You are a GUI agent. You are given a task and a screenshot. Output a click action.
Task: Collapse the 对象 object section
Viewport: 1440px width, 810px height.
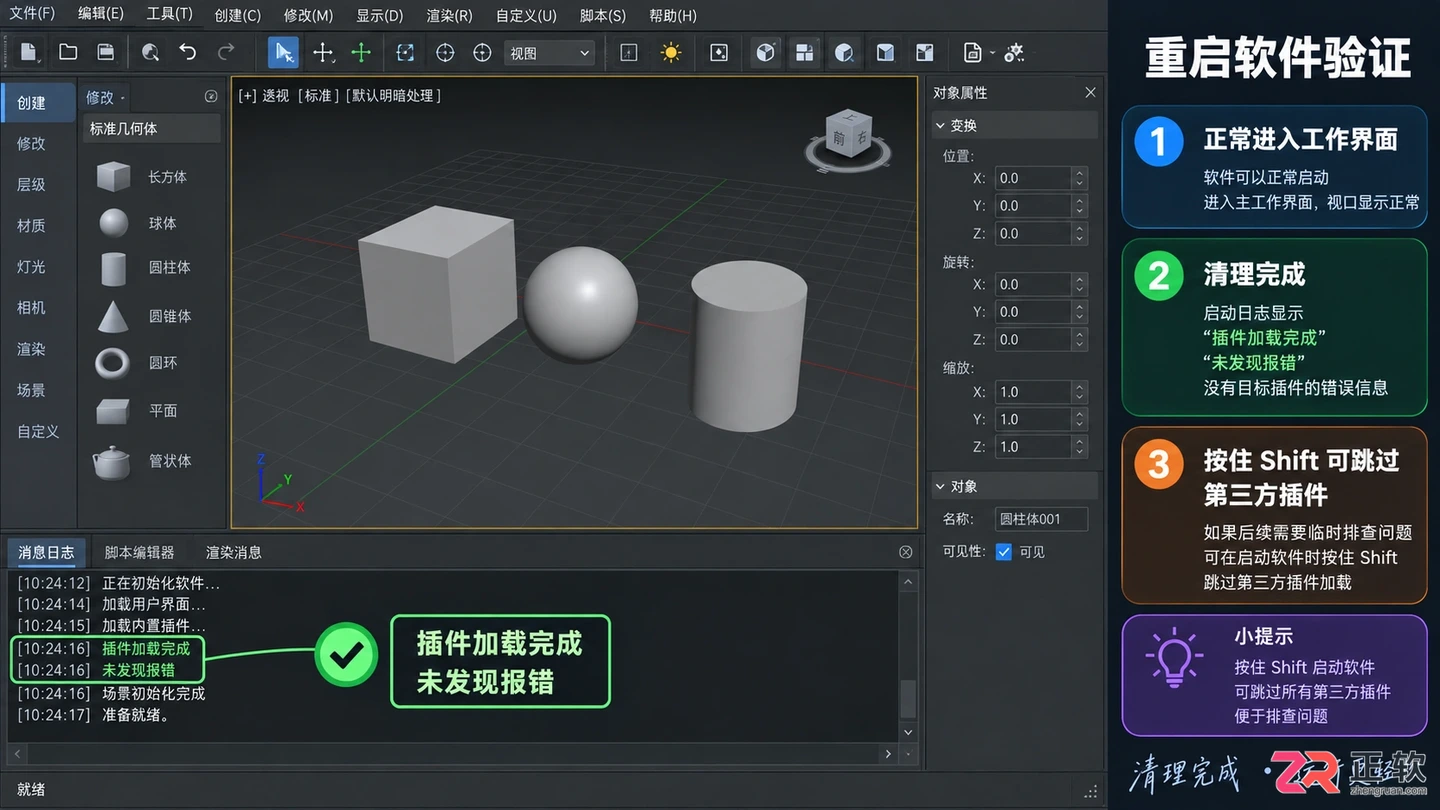pos(940,487)
